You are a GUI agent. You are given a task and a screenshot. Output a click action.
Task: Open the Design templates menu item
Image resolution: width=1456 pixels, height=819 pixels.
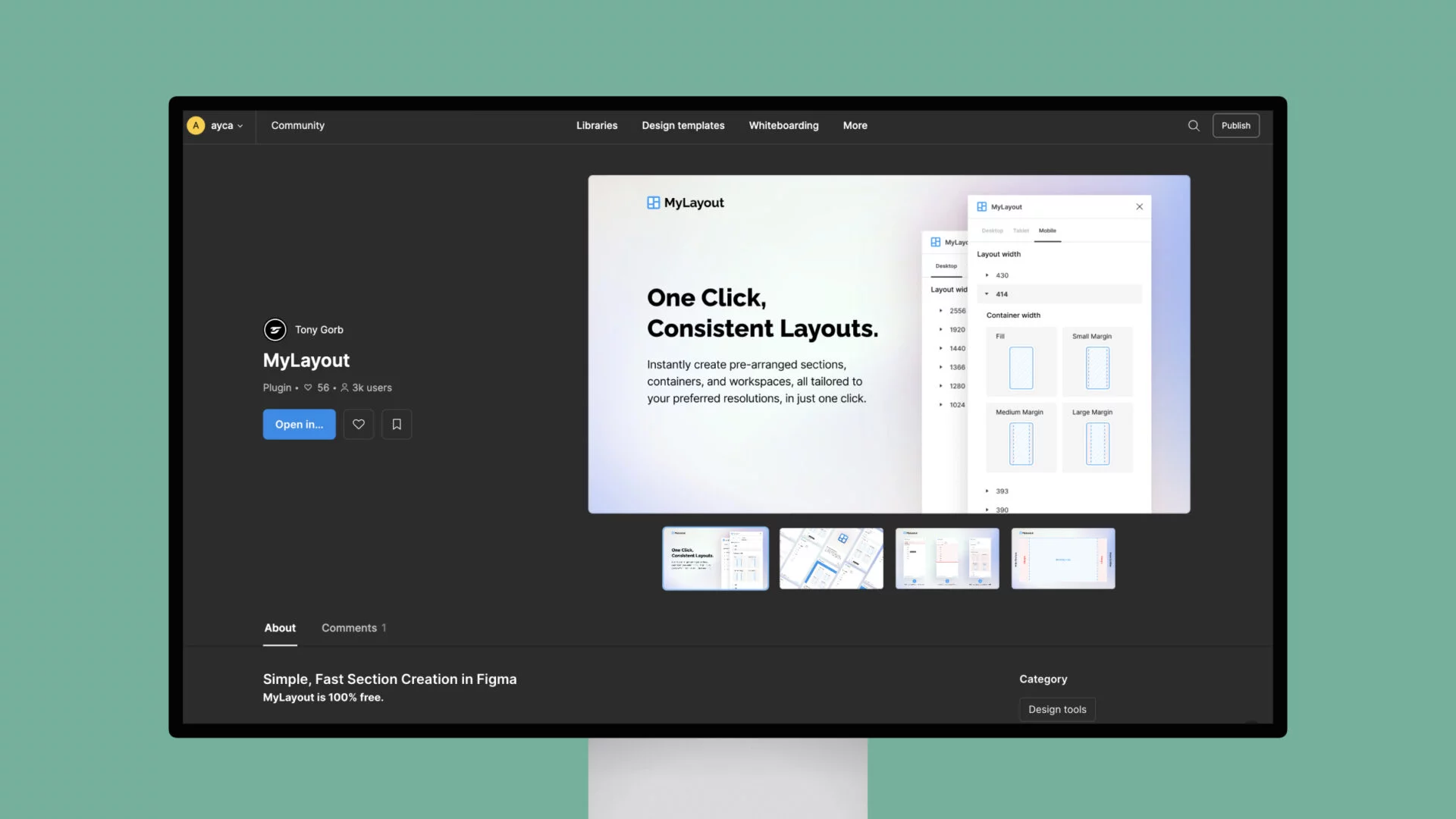(683, 125)
